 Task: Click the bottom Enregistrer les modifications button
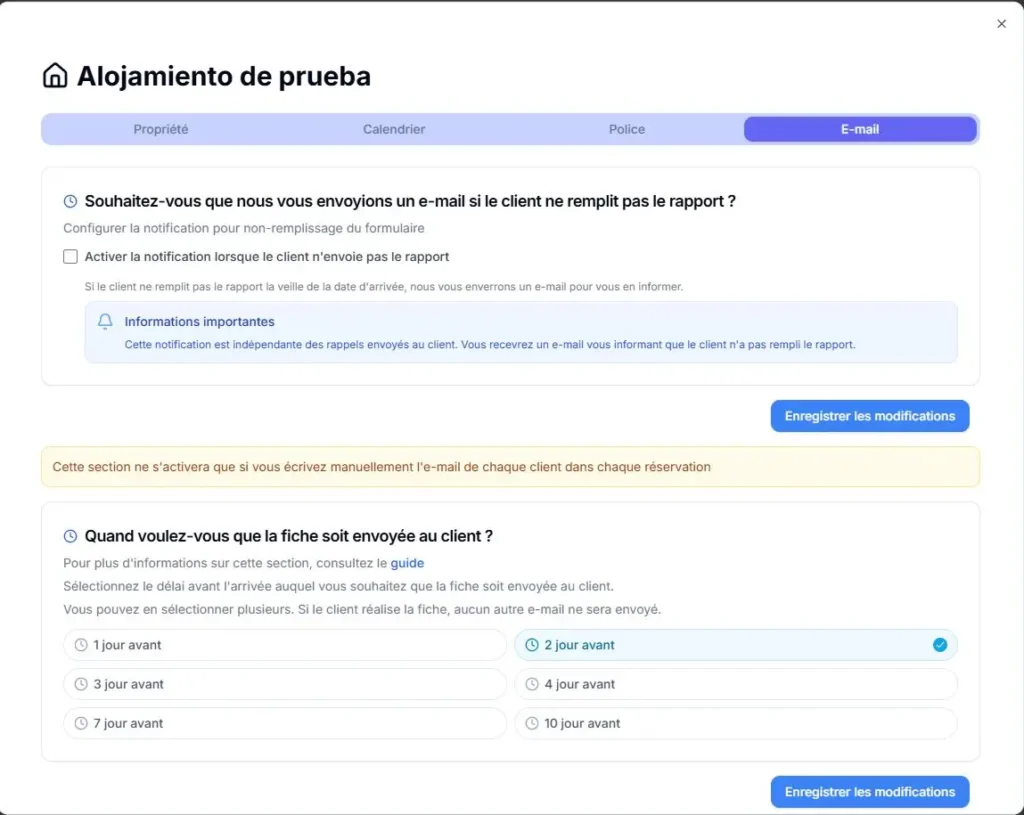pyautogui.click(x=869, y=791)
